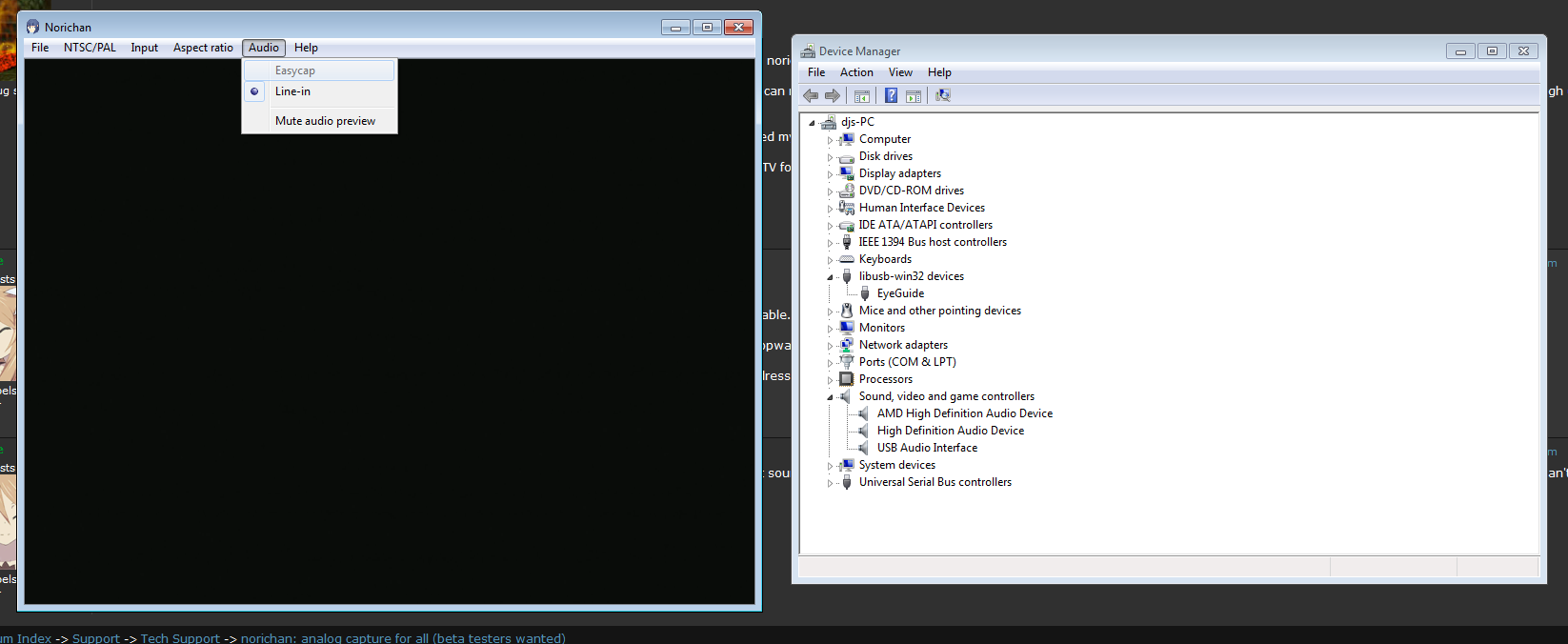Select AMD High Definition Audio Device

(x=964, y=413)
